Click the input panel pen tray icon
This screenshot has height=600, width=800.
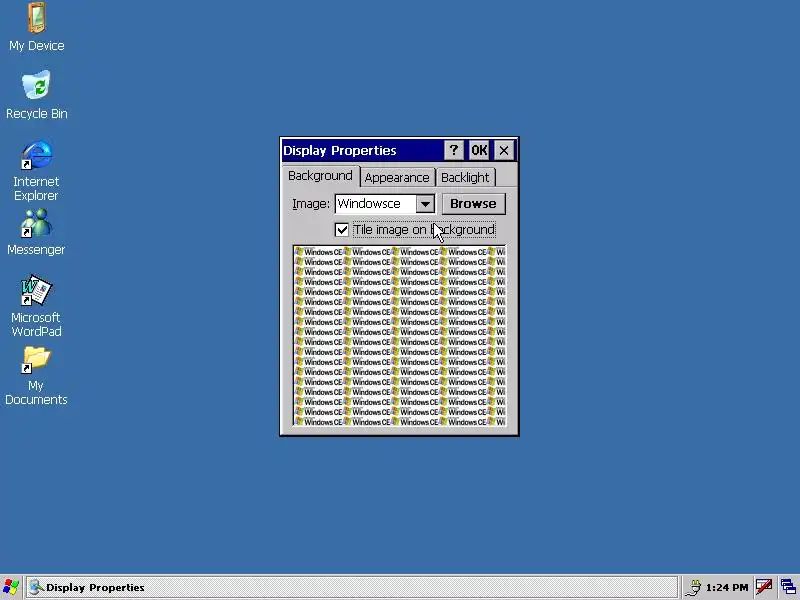(764, 587)
